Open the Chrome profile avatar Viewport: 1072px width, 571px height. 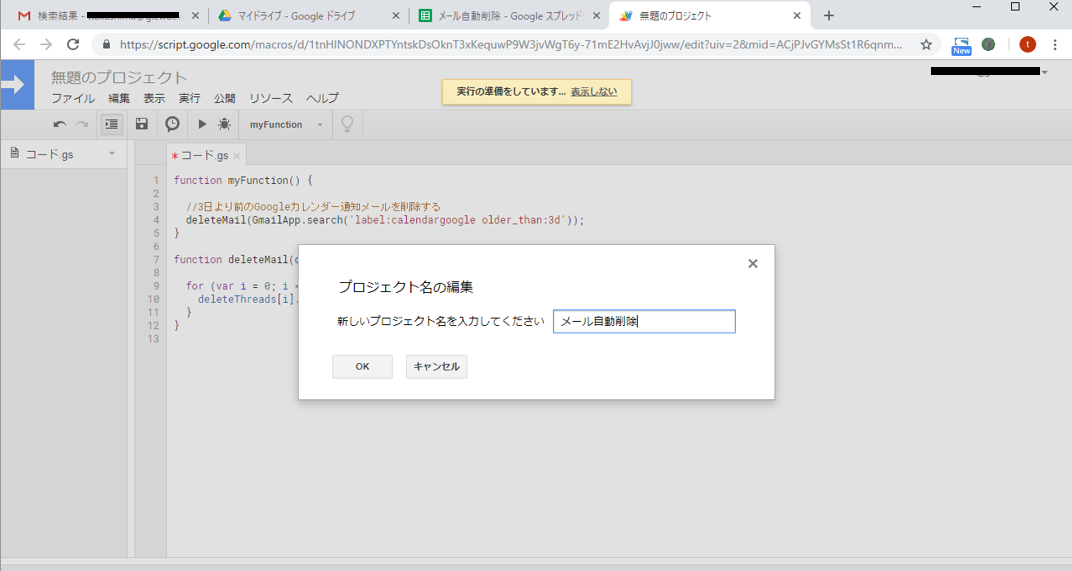point(1027,44)
